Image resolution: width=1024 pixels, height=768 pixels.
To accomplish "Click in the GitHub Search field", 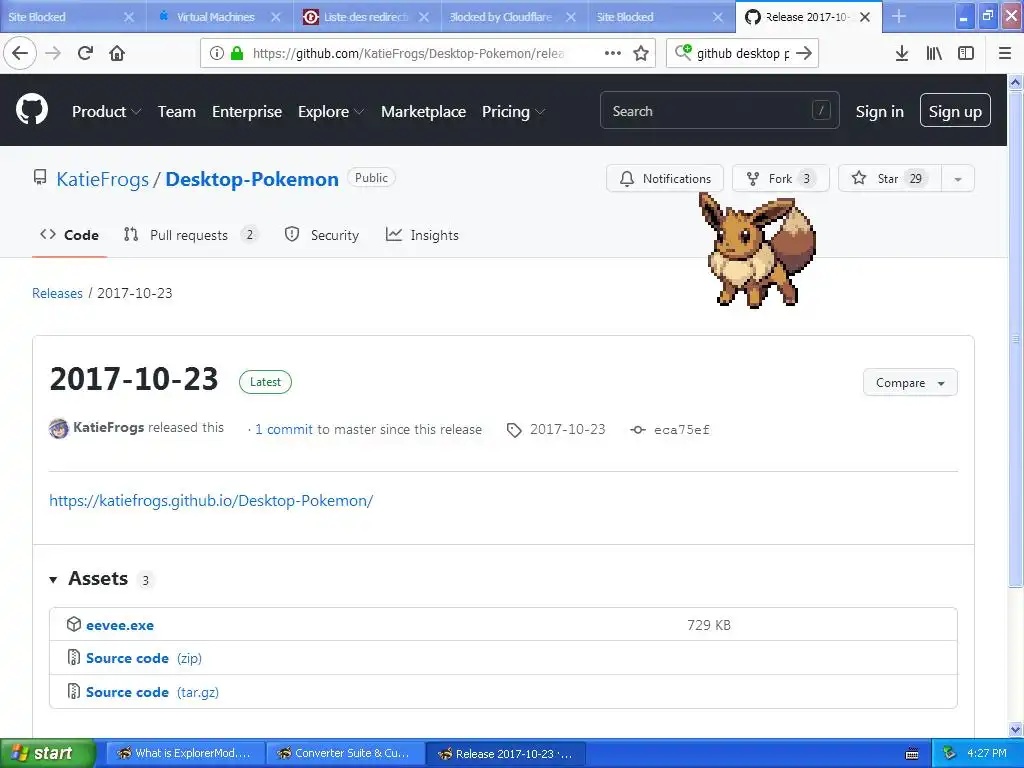I will click(x=719, y=110).
